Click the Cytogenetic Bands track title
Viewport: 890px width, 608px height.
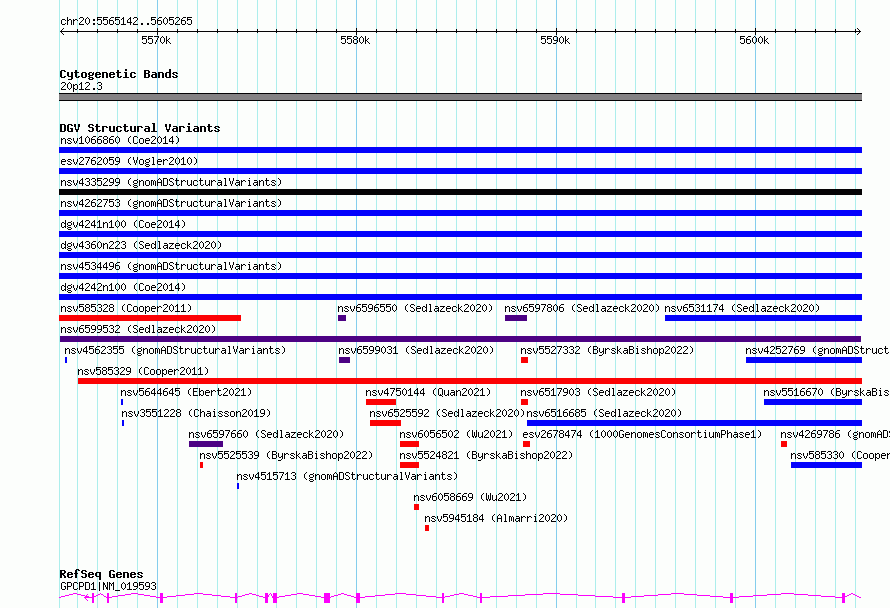pos(119,74)
